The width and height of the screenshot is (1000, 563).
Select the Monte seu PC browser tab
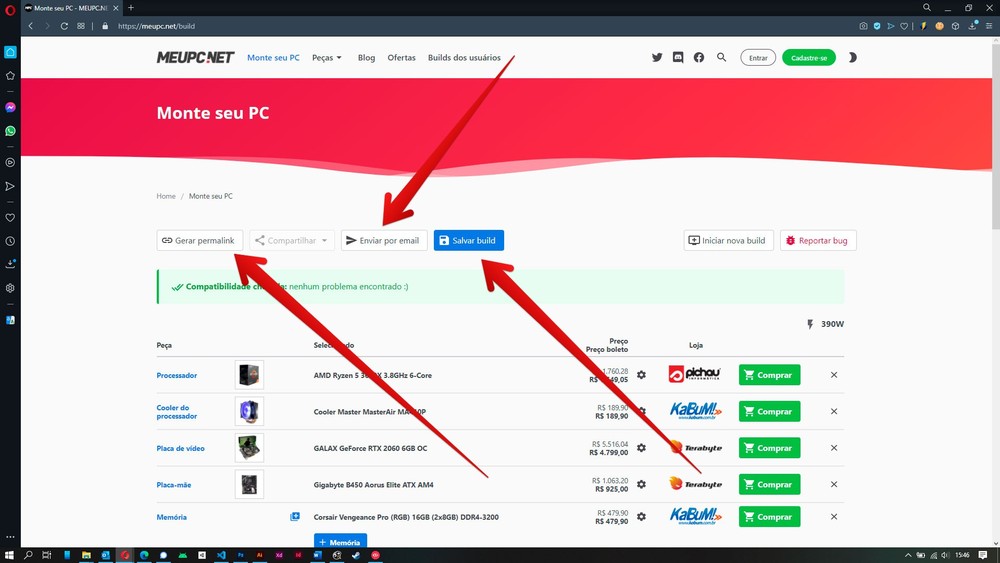click(71, 8)
